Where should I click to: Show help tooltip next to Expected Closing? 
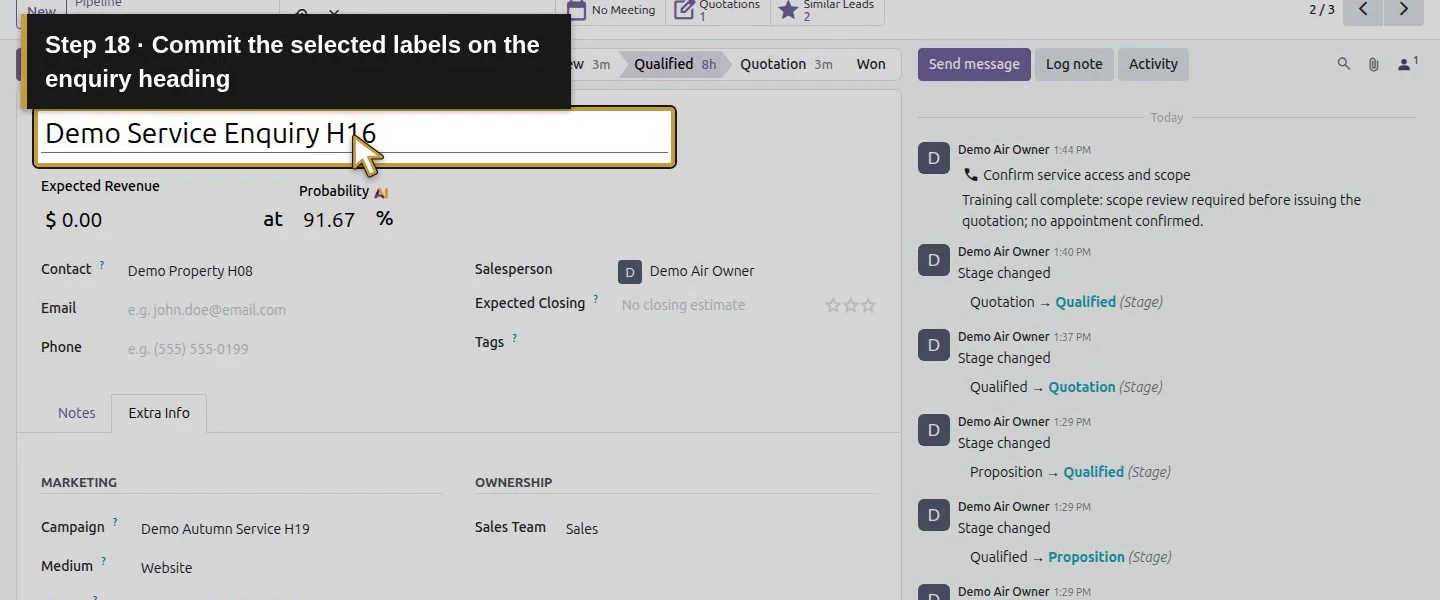(x=596, y=299)
